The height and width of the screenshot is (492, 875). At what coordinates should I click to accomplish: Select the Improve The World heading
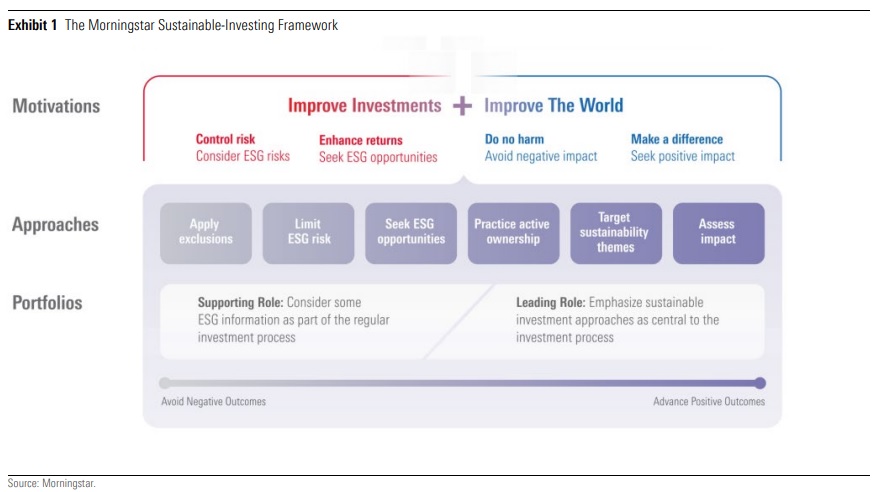pyautogui.click(x=553, y=106)
